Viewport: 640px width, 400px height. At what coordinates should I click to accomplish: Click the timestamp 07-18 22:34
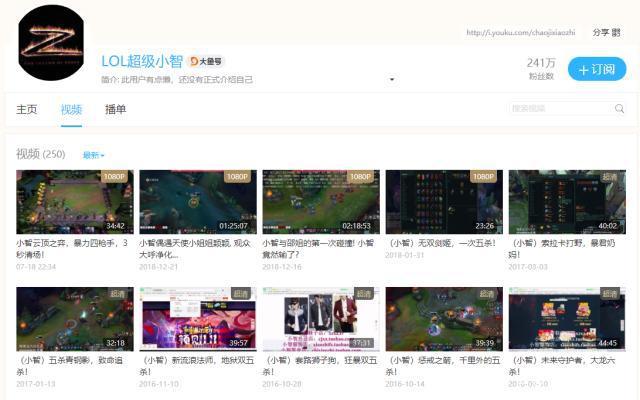[36, 267]
